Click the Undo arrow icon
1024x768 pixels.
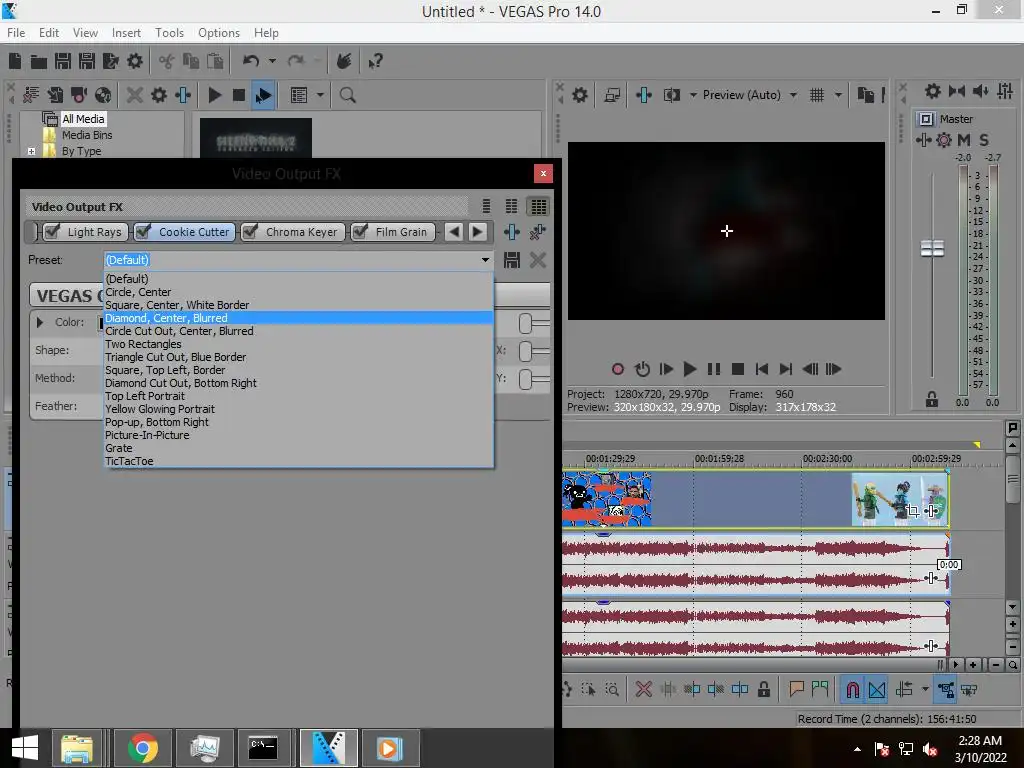coord(251,61)
